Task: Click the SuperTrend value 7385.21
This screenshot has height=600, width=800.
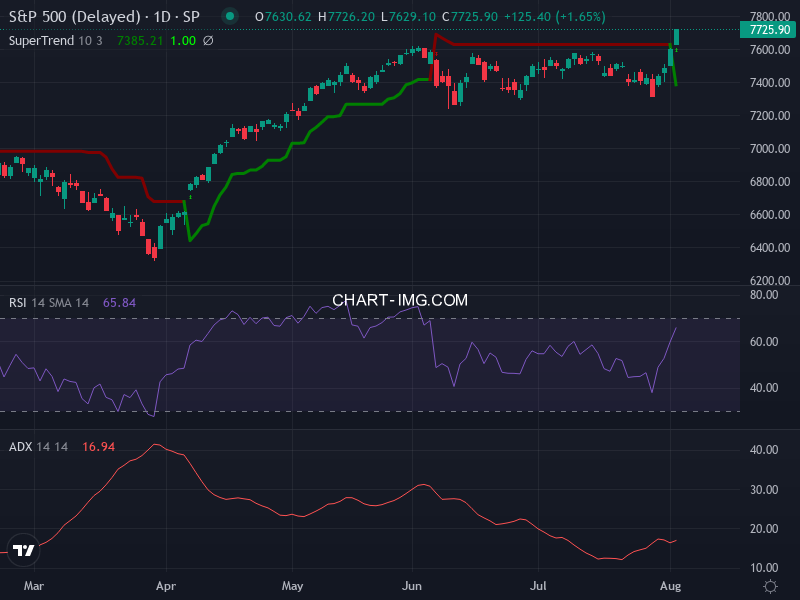Action: (140, 41)
